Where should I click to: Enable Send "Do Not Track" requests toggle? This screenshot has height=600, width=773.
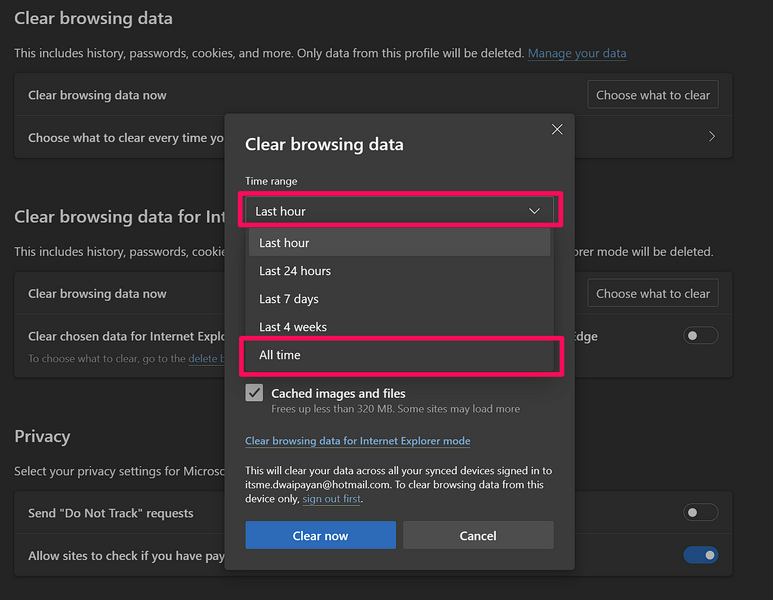pyautogui.click(x=700, y=513)
